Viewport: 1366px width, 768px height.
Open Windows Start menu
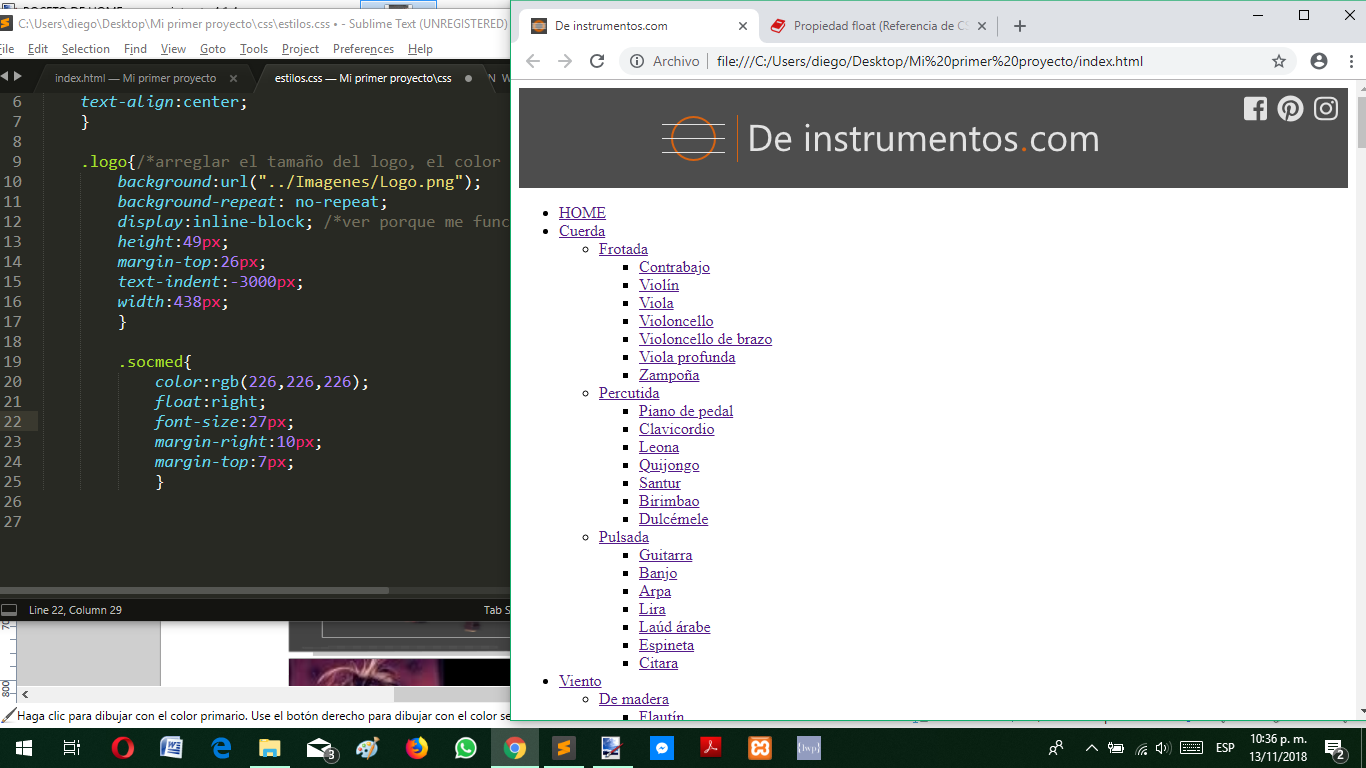click(22, 748)
